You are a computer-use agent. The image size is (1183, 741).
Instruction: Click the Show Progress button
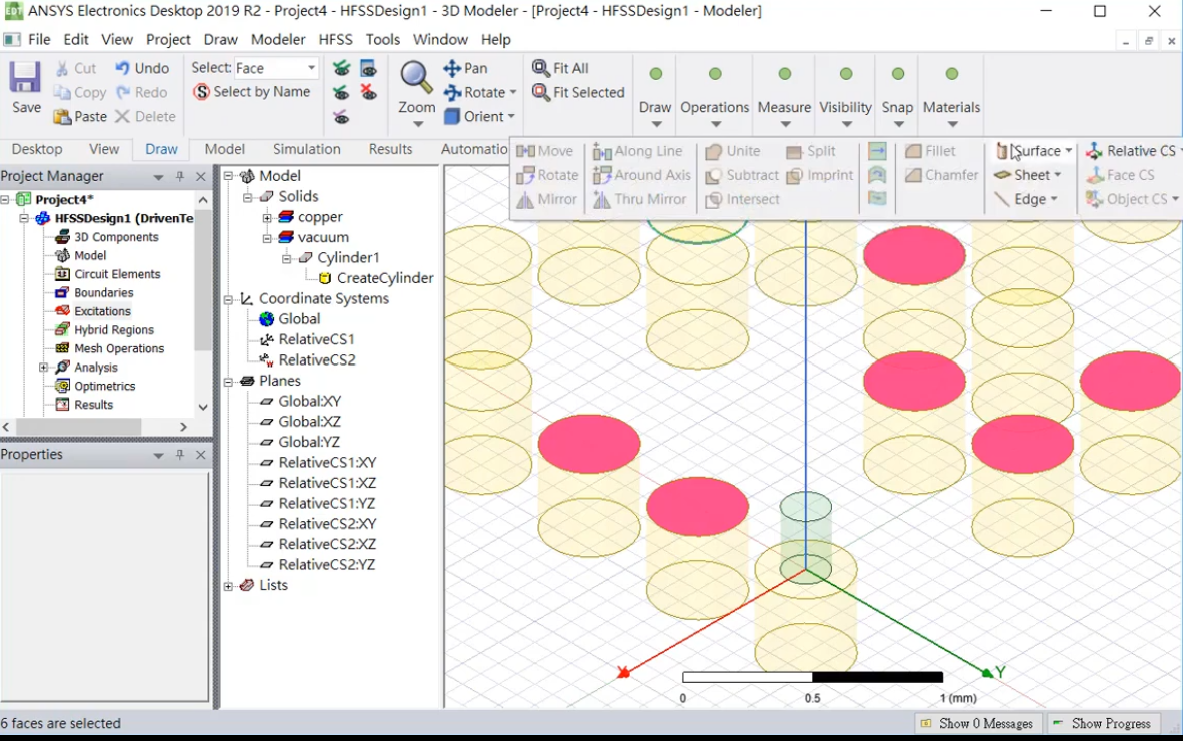click(x=1102, y=724)
